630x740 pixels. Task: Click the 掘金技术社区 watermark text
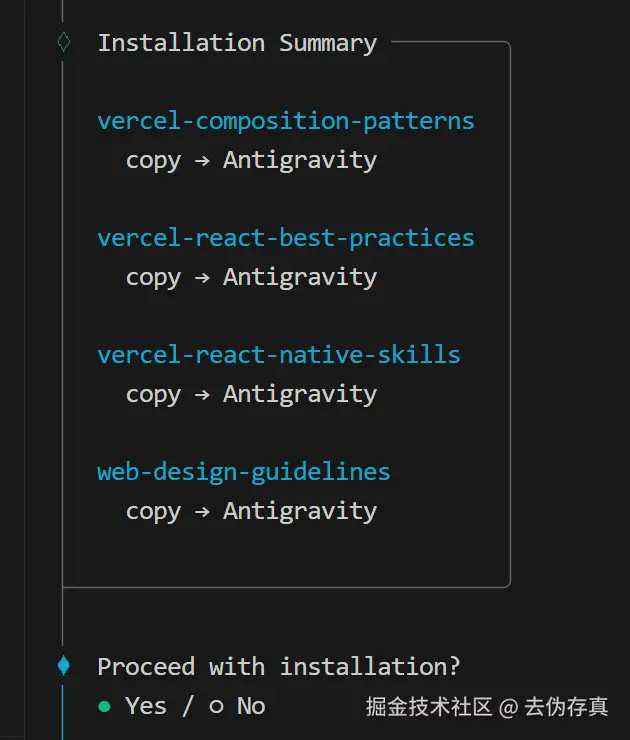[x=429, y=707]
